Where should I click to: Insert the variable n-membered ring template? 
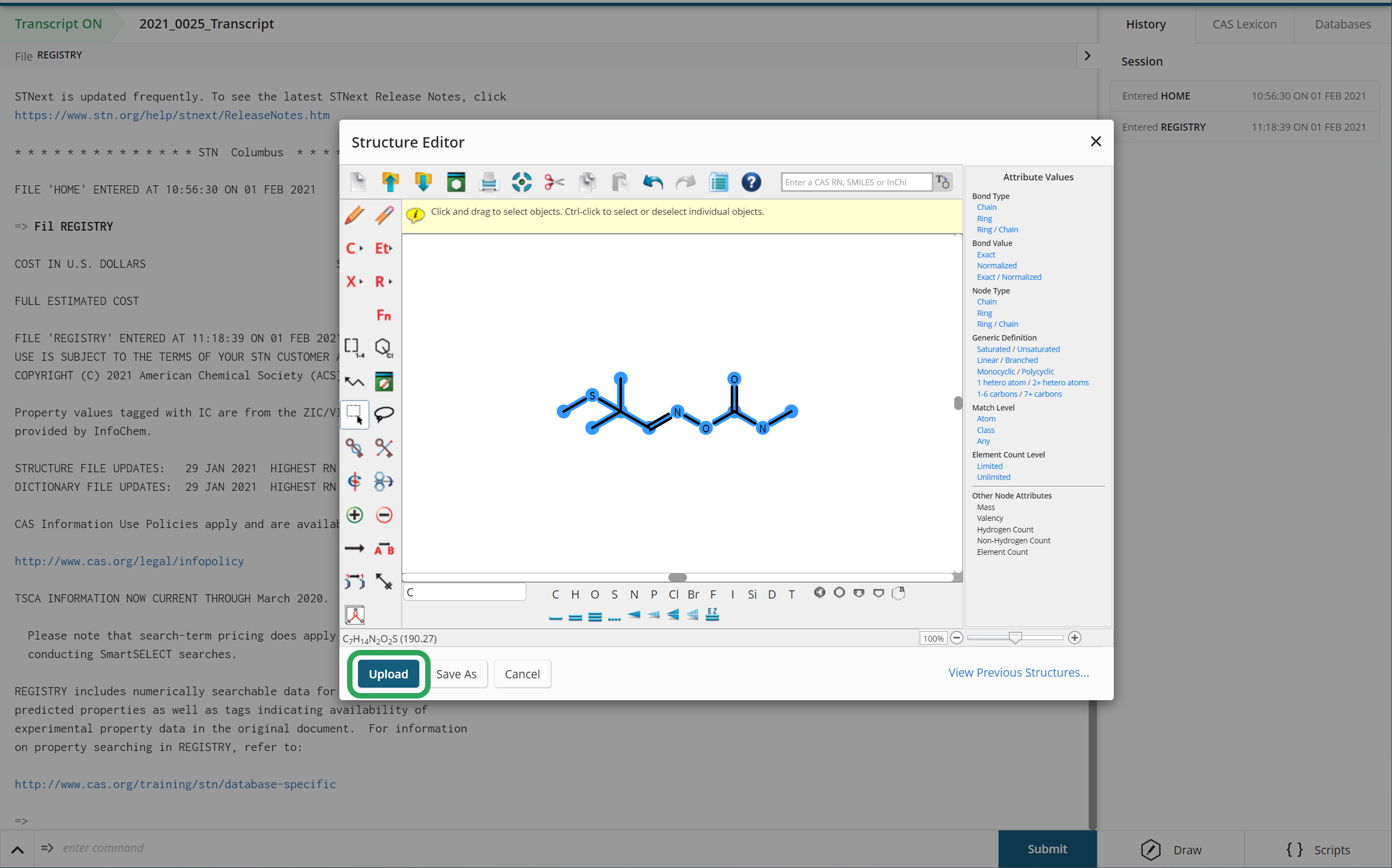click(x=899, y=593)
